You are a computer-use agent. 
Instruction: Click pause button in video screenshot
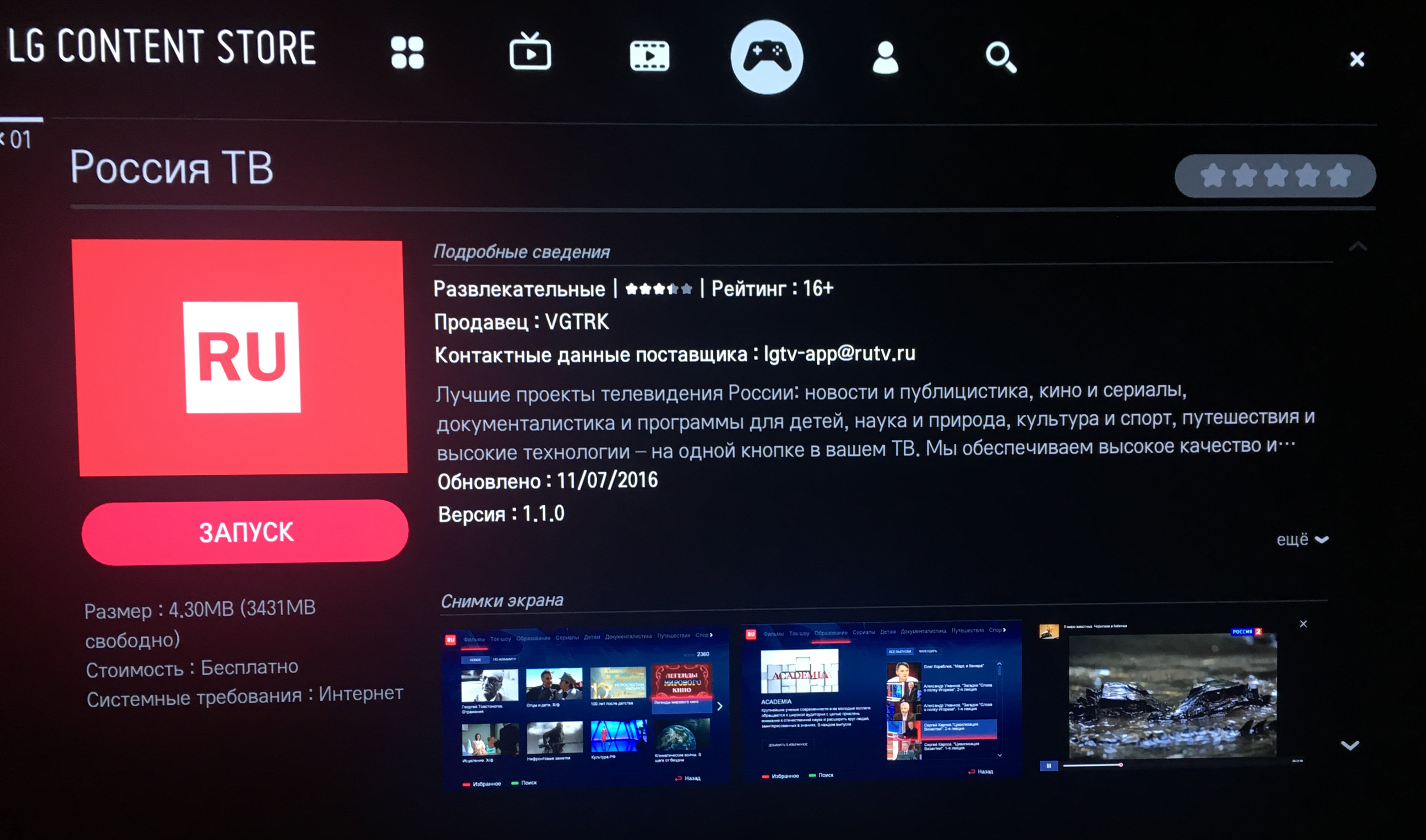point(1049,766)
